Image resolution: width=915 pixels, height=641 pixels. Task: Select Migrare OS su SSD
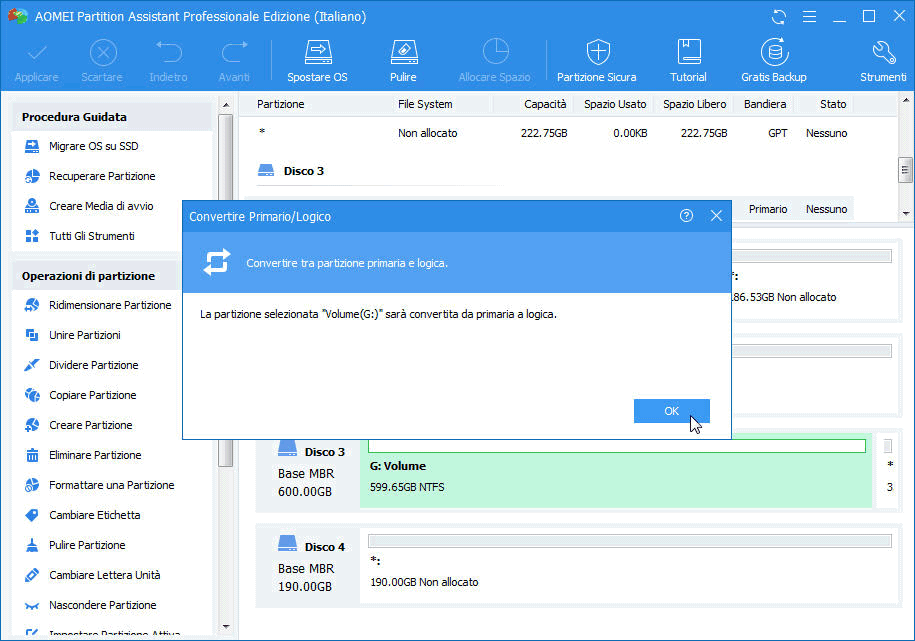(82, 146)
